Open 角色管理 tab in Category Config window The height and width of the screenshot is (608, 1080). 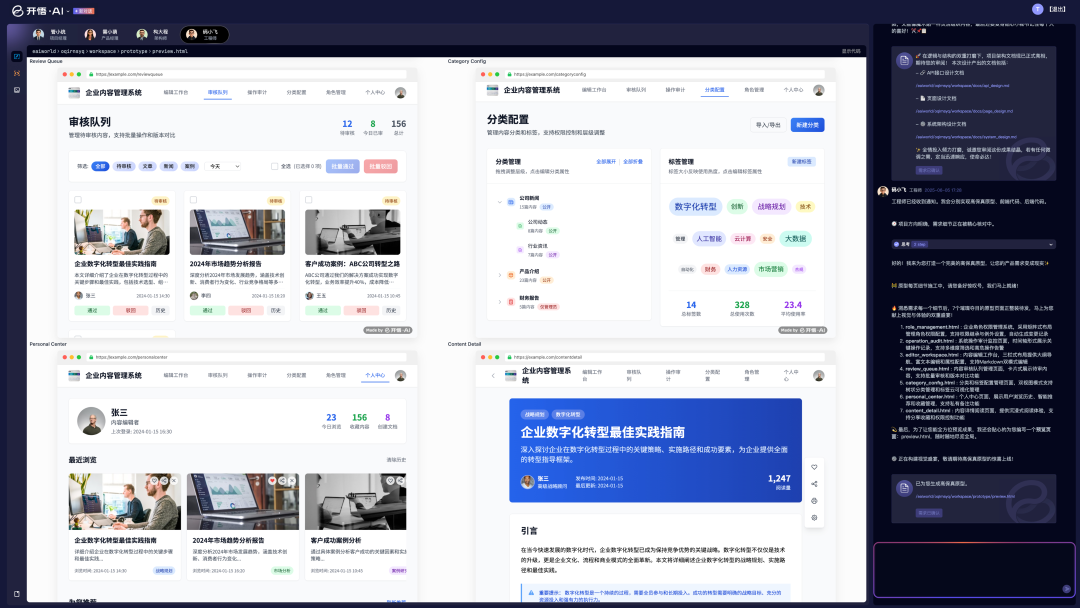[754, 90]
